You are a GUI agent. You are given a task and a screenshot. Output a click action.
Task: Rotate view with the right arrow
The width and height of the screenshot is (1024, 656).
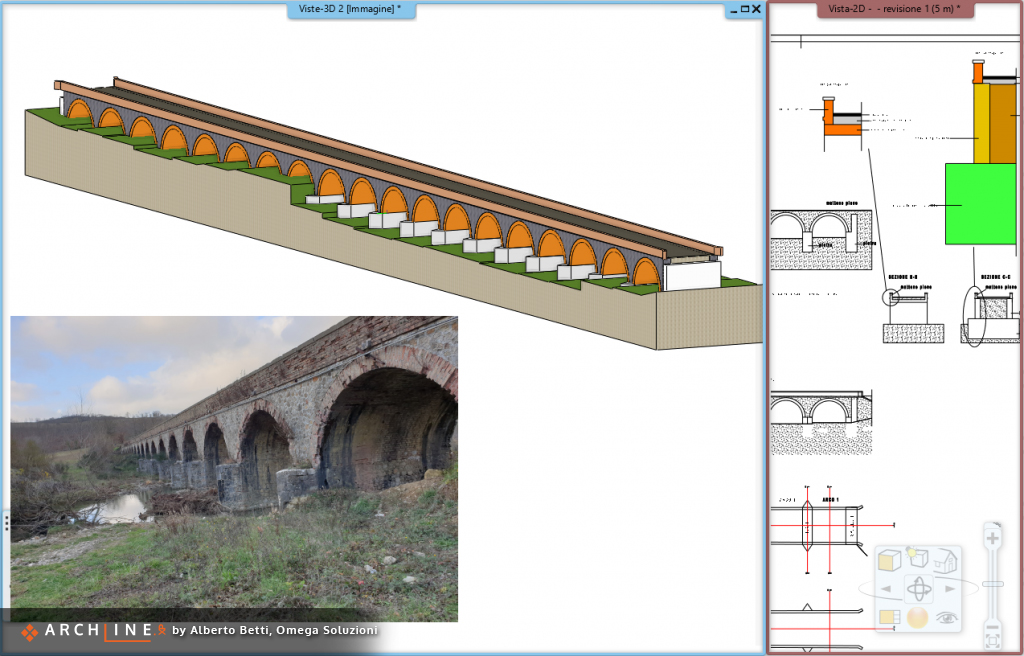(x=950, y=589)
